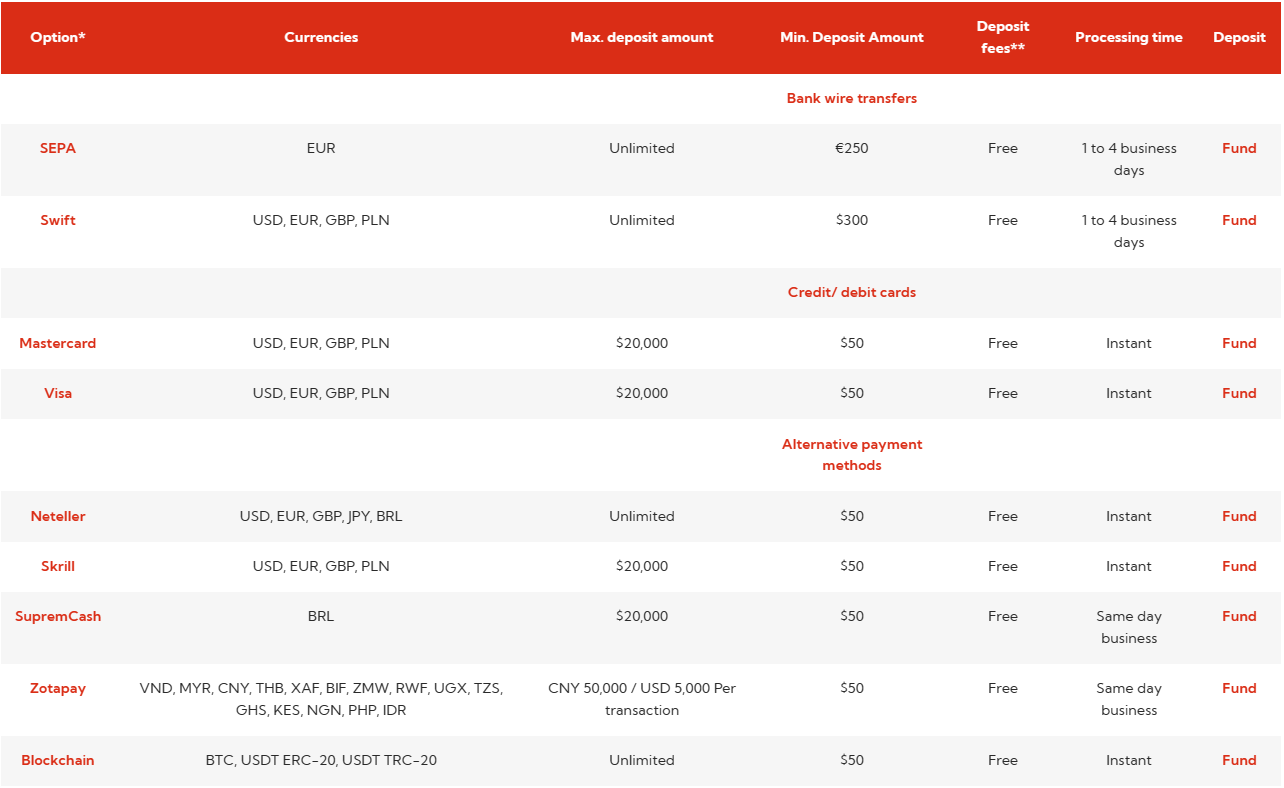Select the $50 cell in Blockchain row

(852, 760)
